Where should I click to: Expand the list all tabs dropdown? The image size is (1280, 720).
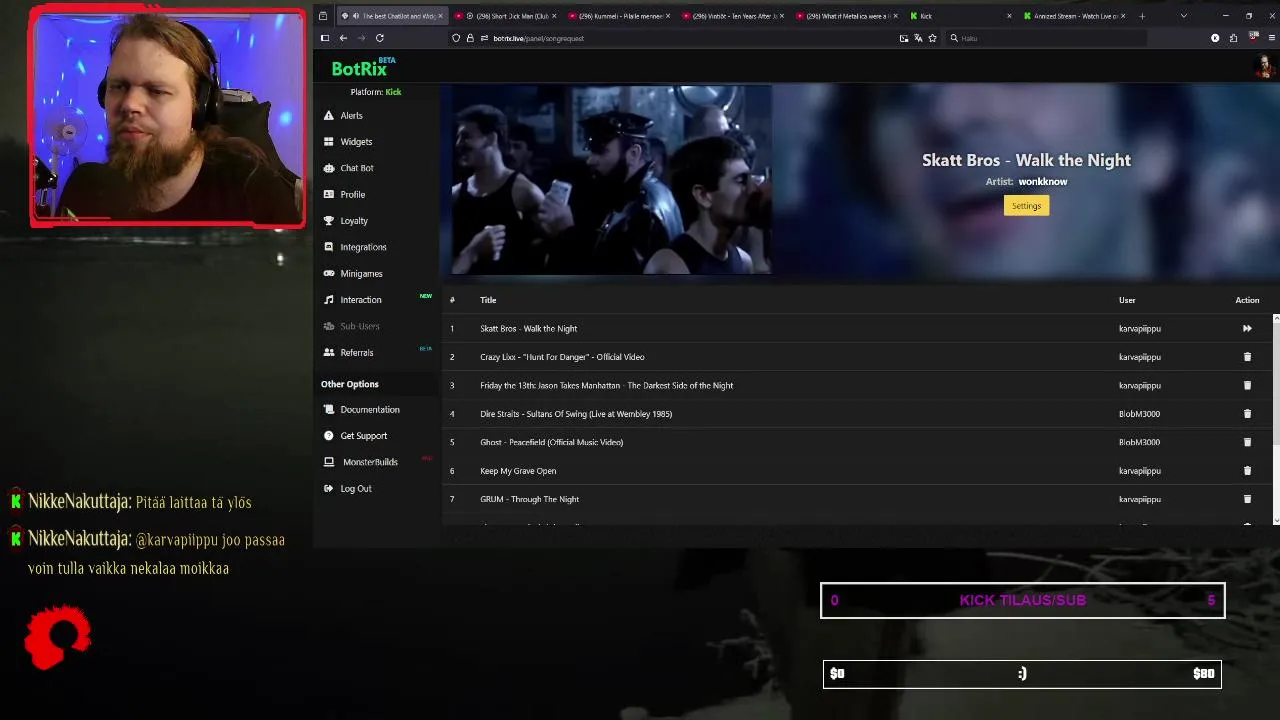pos(1183,16)
